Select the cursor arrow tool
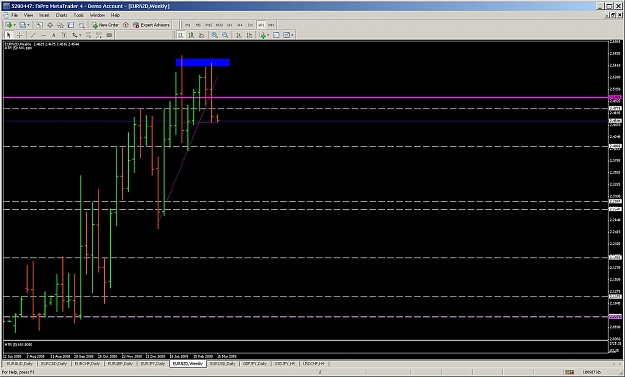The image size is (625, 377). (8, 35)
